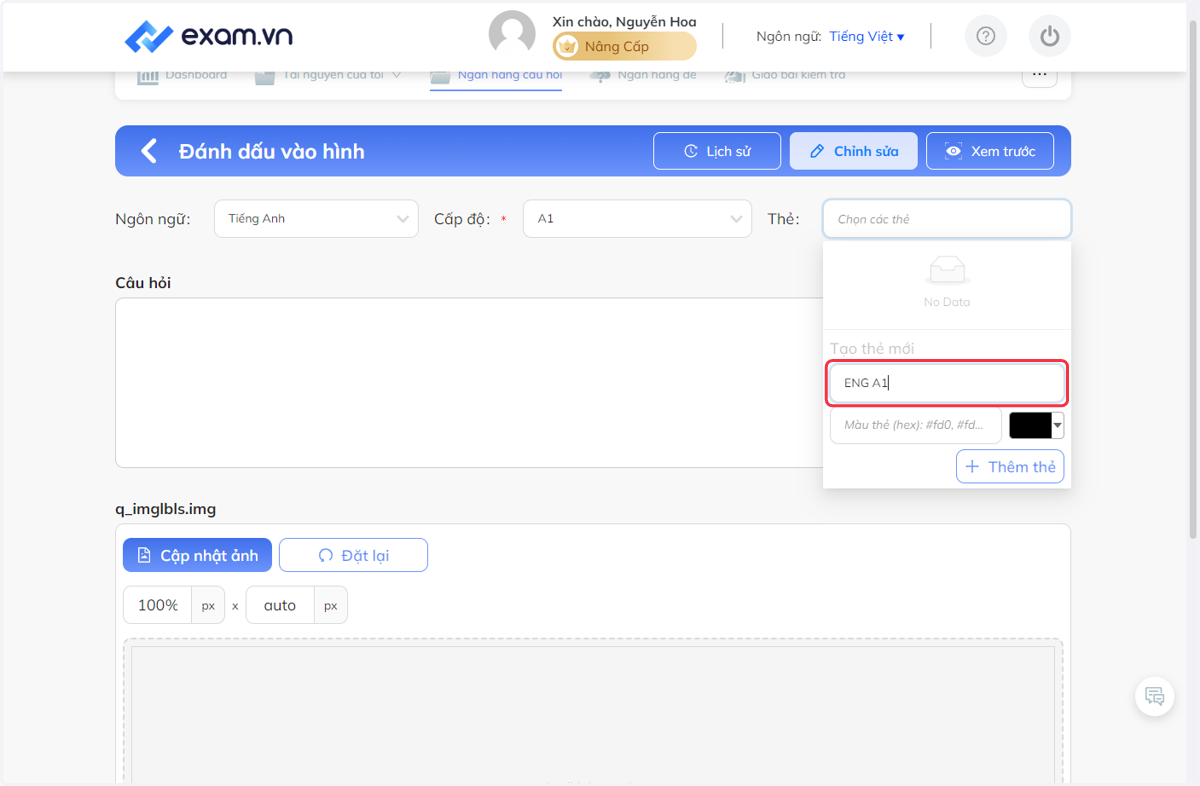Image resolution: width=1200 pixels, height=786 pixels.
Task: Click the Màu thẻ hex color field
Action: pos(915,425)
